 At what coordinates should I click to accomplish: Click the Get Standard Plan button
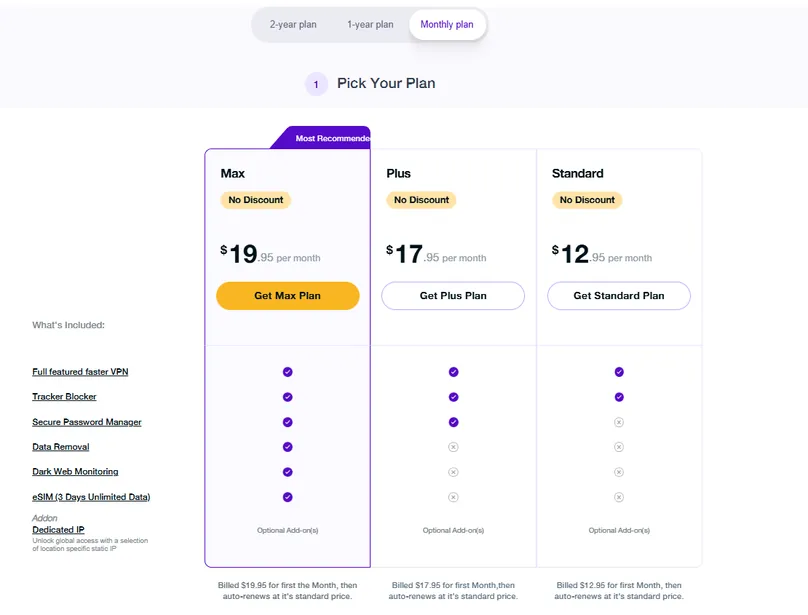coord(619,295)
